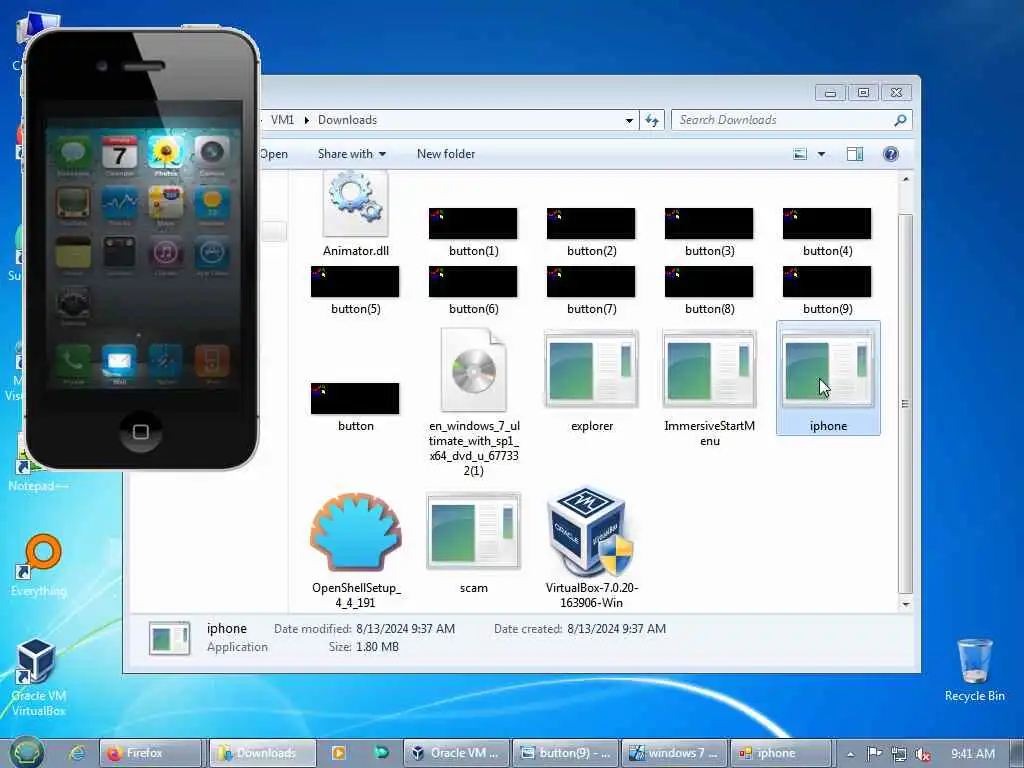The width and height of the screenshot is (1024, 768).
Task: Open the Everything desktop shortcut
Action: pyautogui.click(x=40, y=566)
